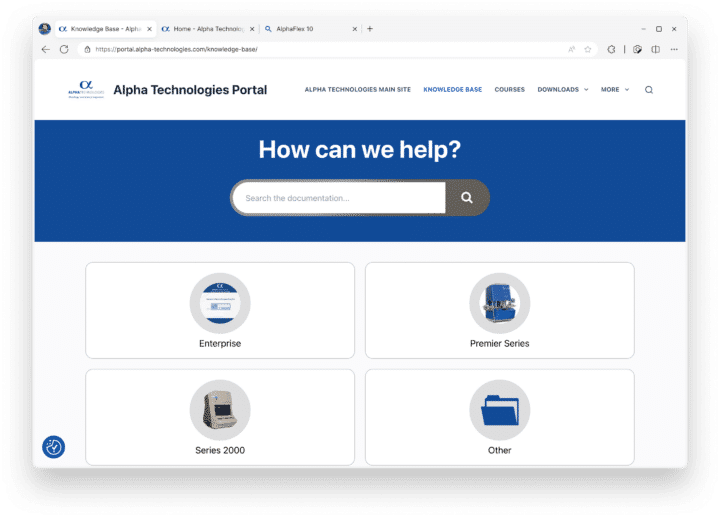Click Alpha Technologies Portal title
This screenshot has height=517, width=720.
190,90
